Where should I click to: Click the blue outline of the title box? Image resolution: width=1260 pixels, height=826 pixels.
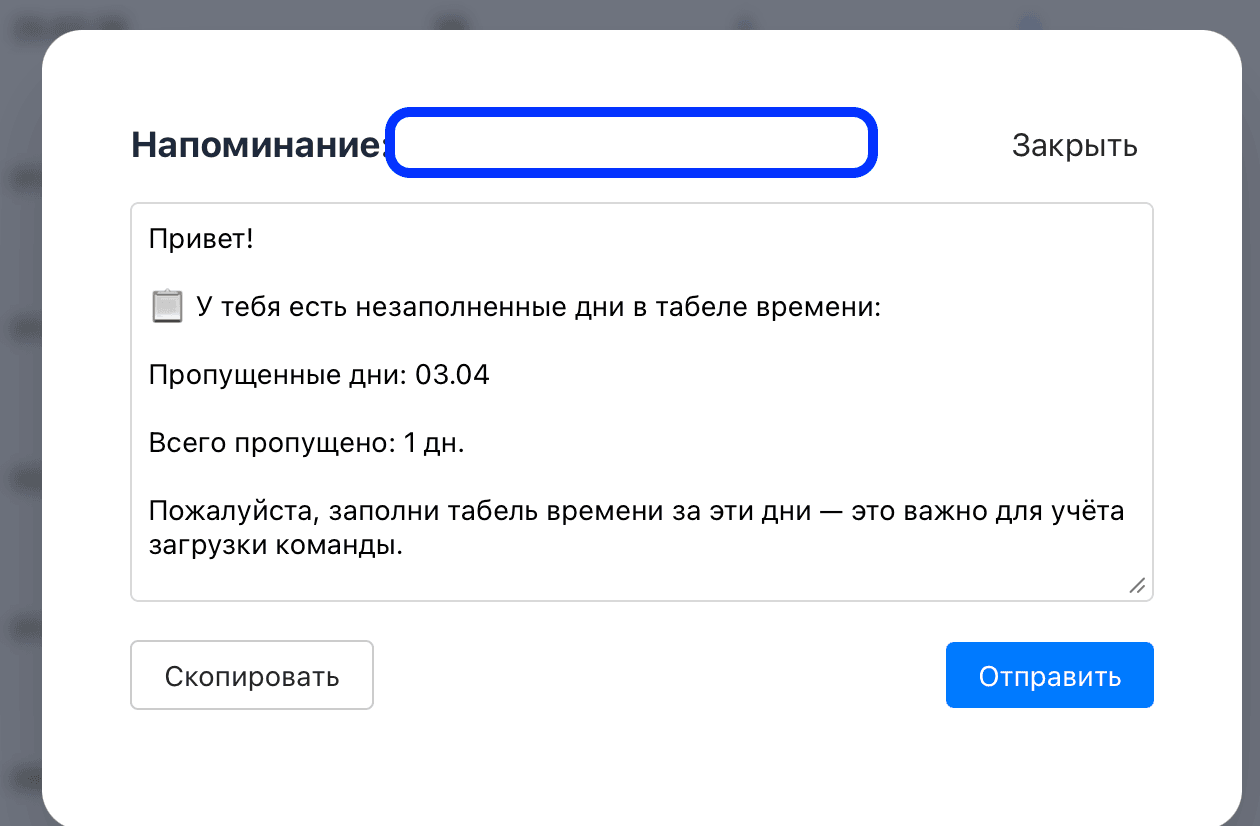click(x=632, y=112)
